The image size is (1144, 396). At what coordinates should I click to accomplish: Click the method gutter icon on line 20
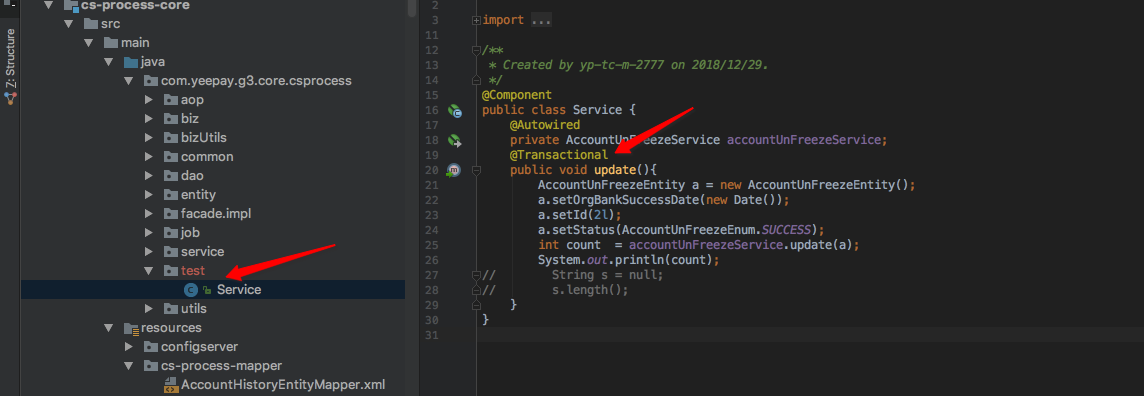(454, 170)
